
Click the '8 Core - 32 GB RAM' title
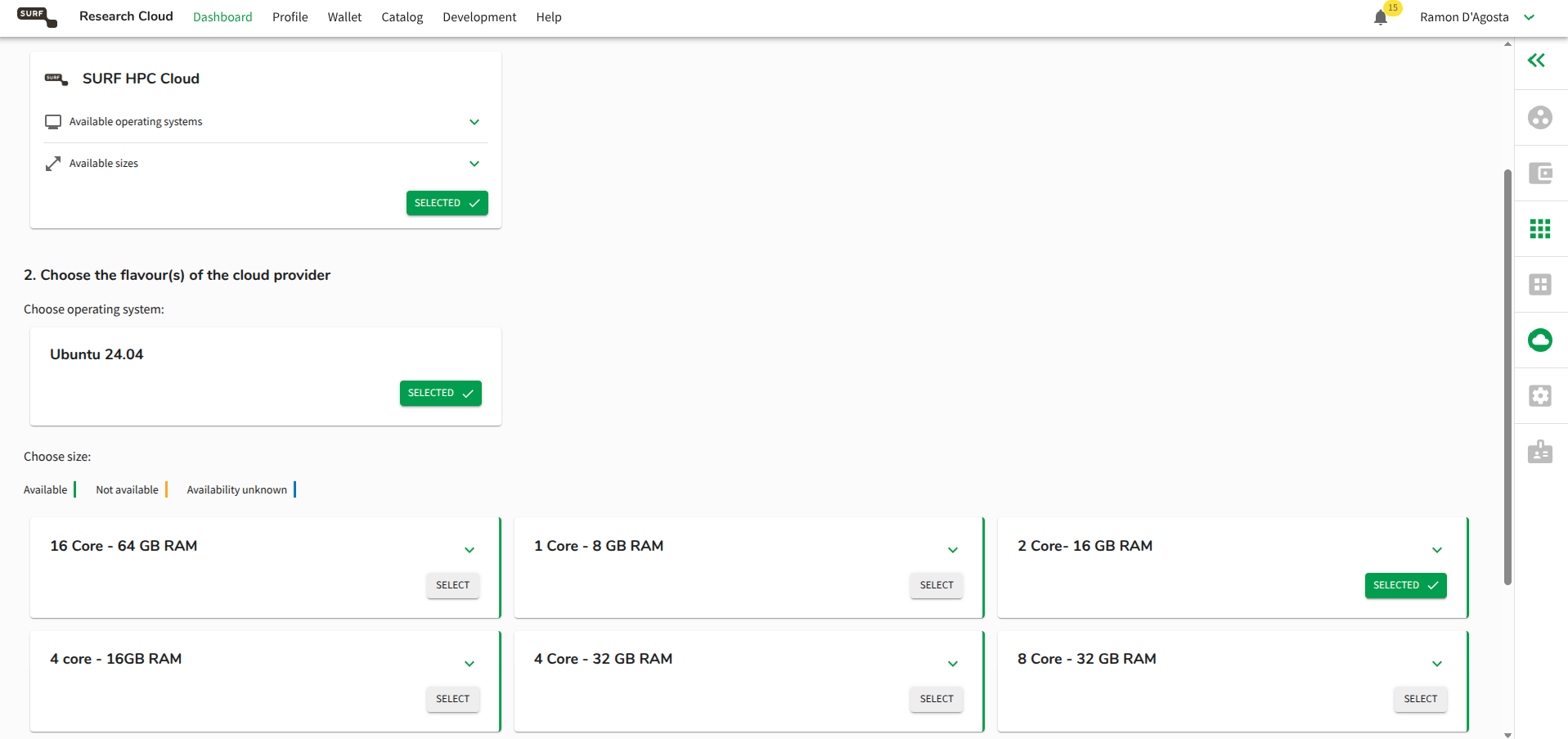click(1087, 659)
